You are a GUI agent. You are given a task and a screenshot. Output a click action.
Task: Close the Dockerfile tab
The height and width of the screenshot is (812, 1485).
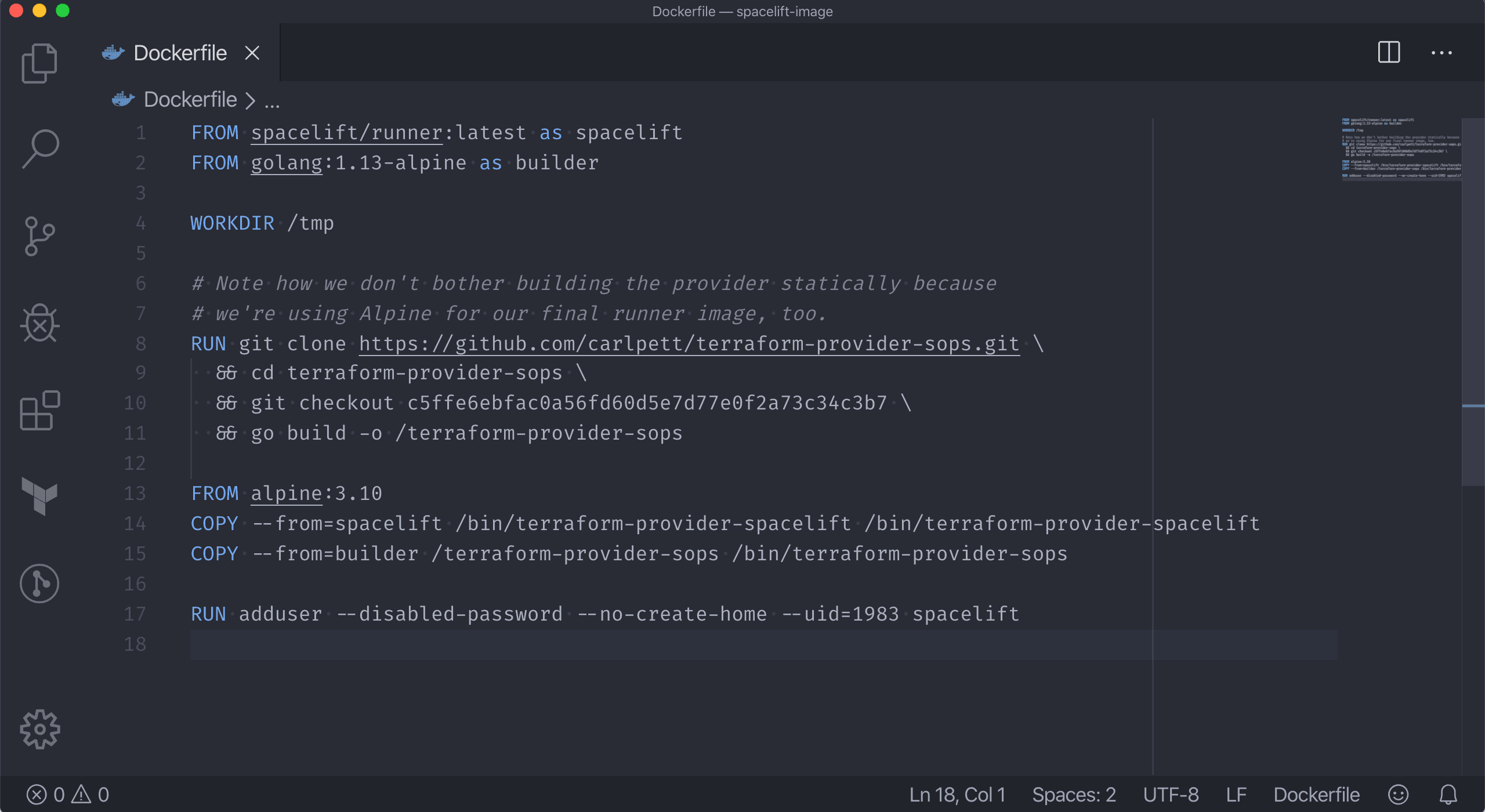click(252, 53)
